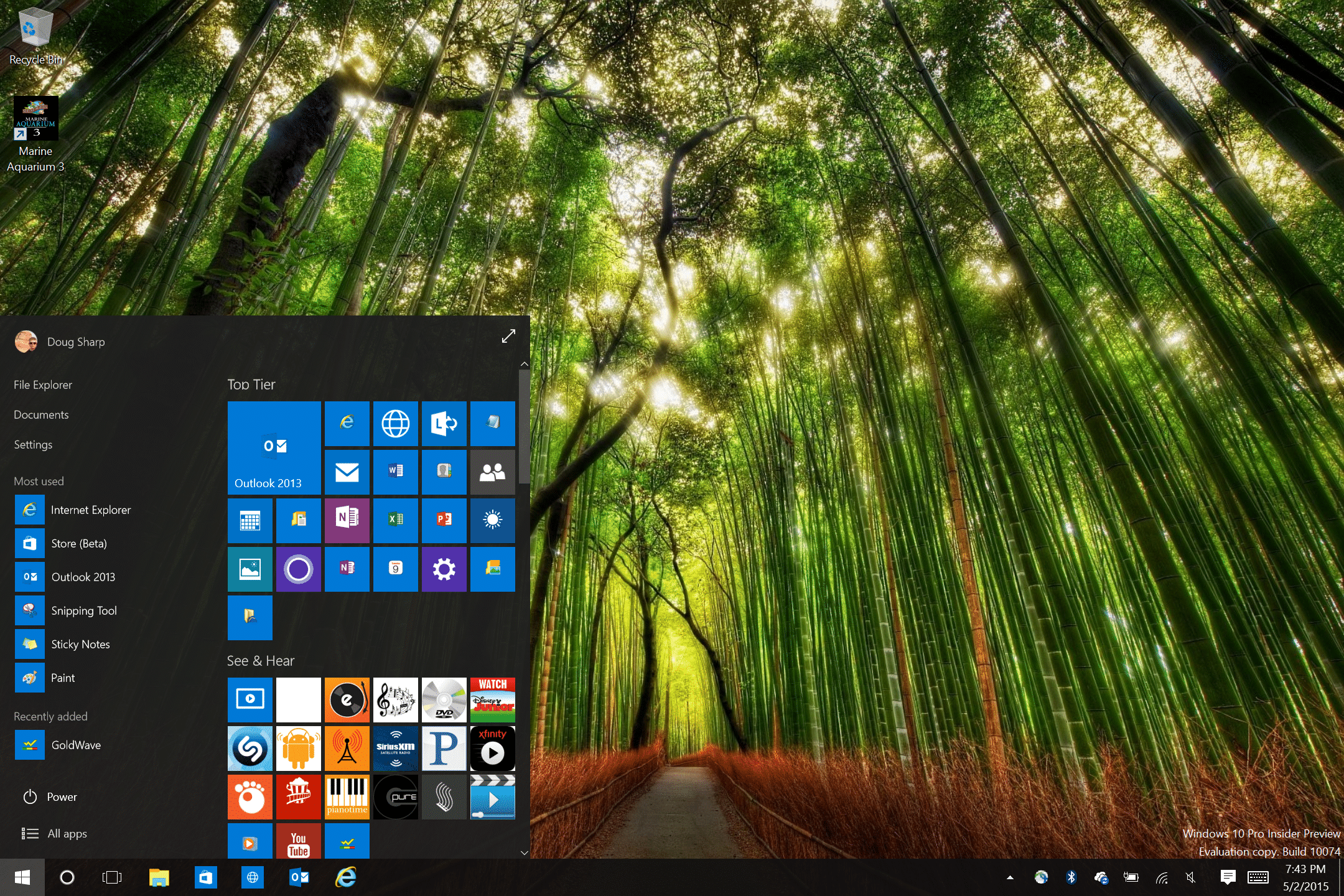This screenshot has height=896, width=1344.
Task: Open the Mail envelope tile
Action: click(347, 472)
